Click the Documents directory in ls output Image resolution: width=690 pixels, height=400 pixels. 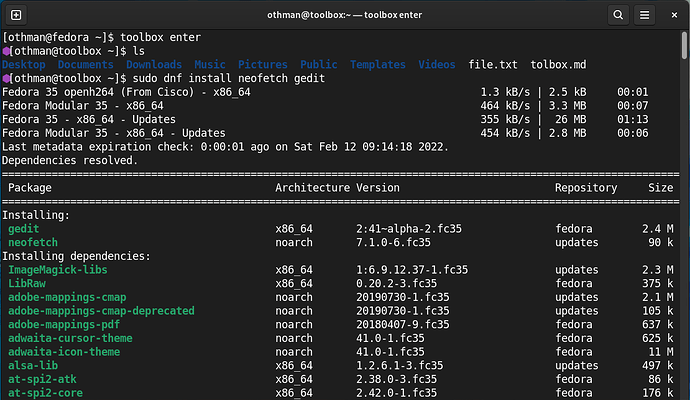tap(85, 64)
